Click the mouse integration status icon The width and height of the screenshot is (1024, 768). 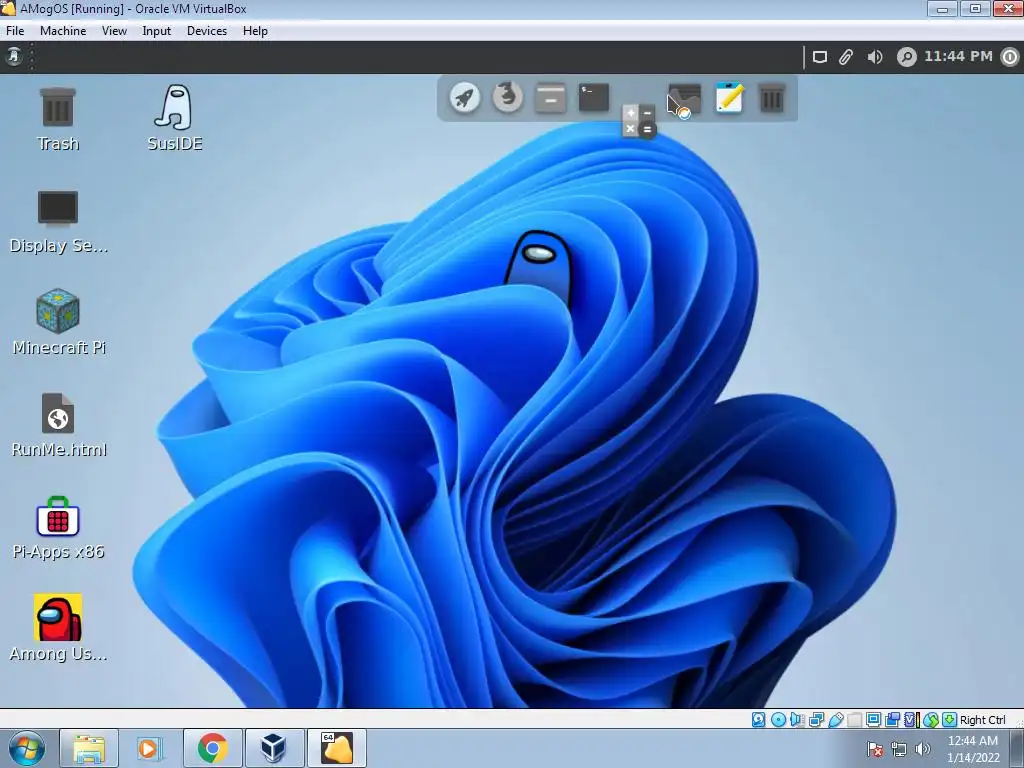[931, 720]
